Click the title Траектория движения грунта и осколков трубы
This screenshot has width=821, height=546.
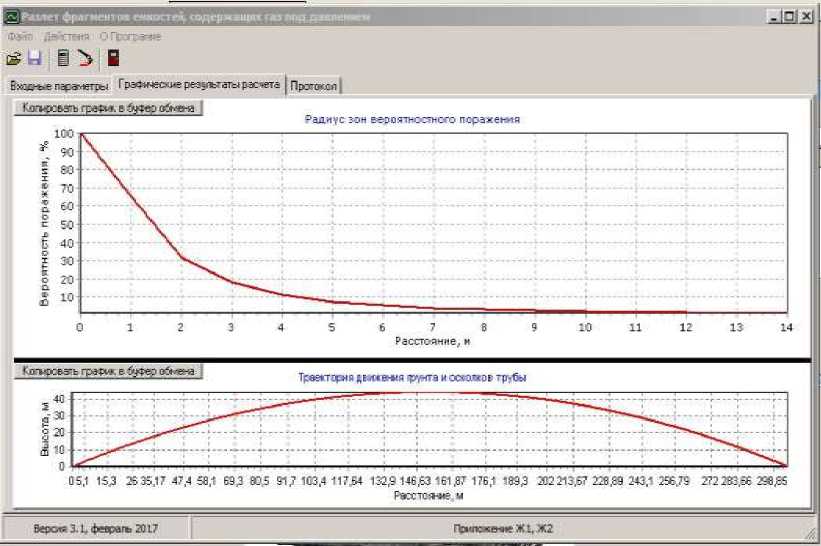(412, 377)
